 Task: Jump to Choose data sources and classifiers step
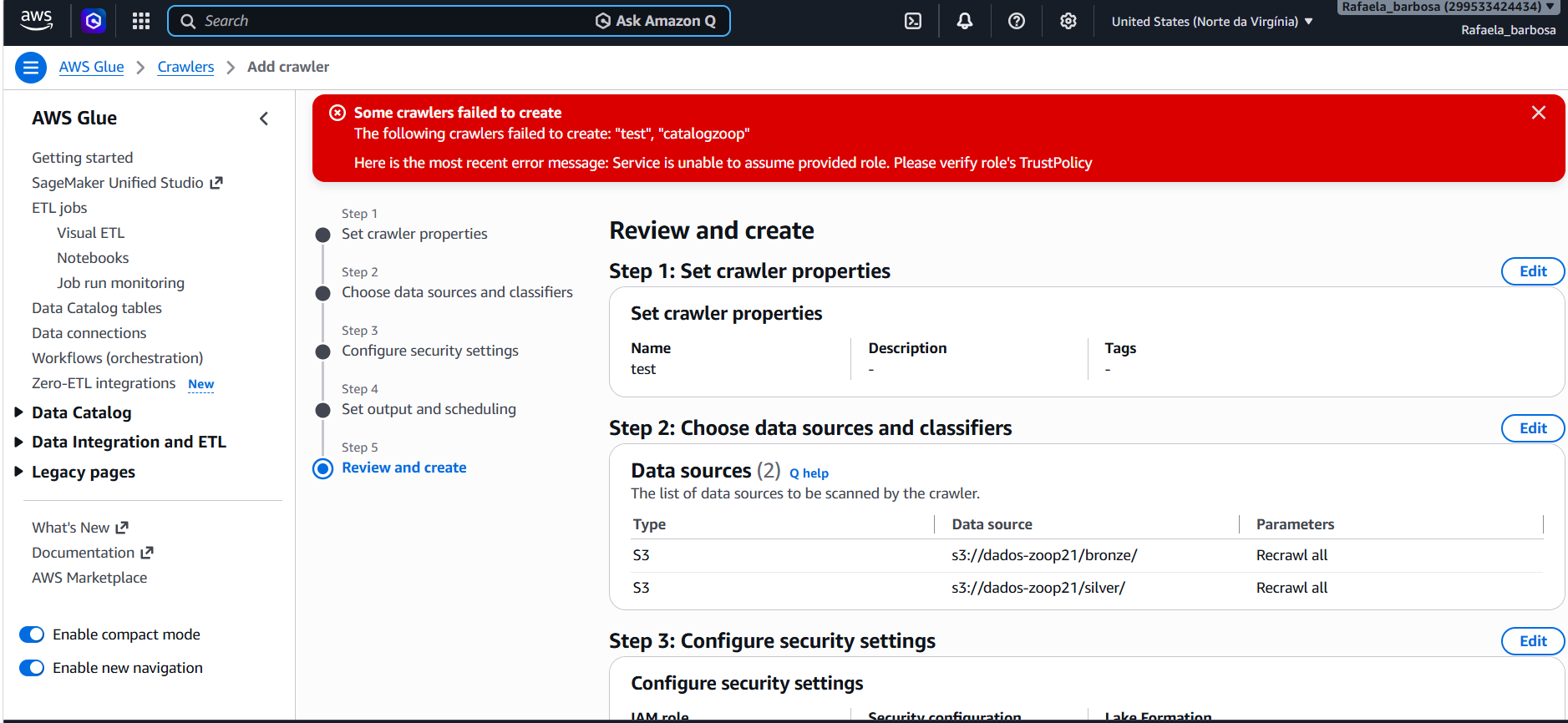click(457, 292)
